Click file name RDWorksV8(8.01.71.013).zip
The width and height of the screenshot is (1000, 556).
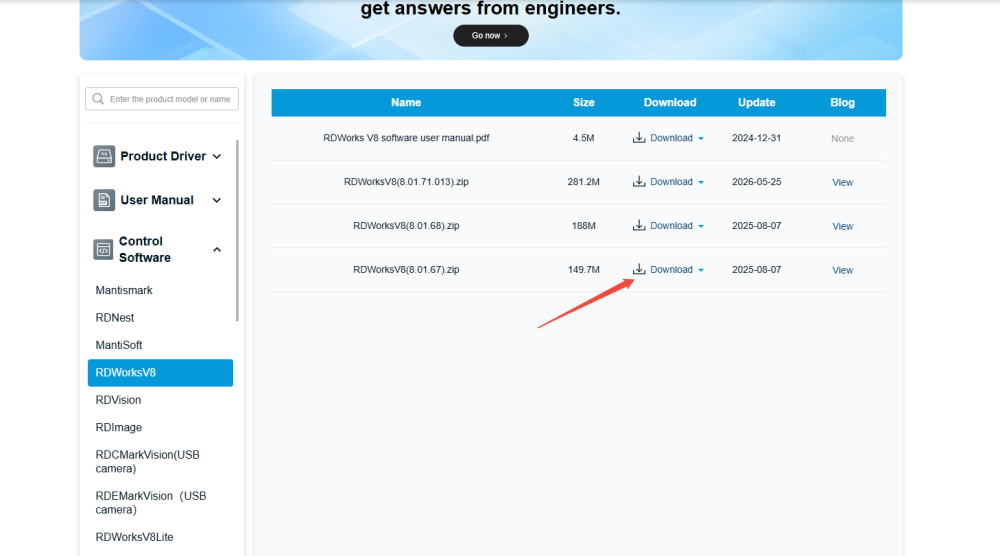coord(406,182)
